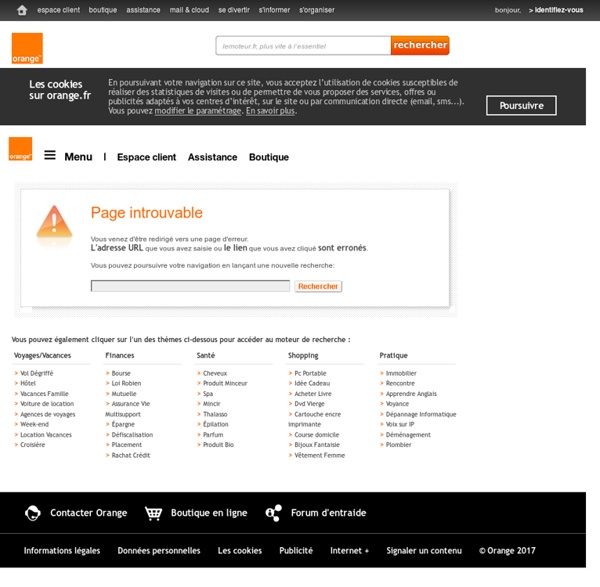
Task: Click the Forum d'entraide icon
Action: (x=274, y=513)
